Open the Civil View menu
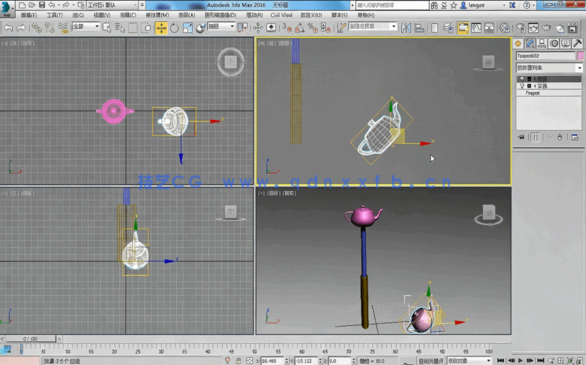The width and height of the screenshot is (586, 365). tap(281, 15)
